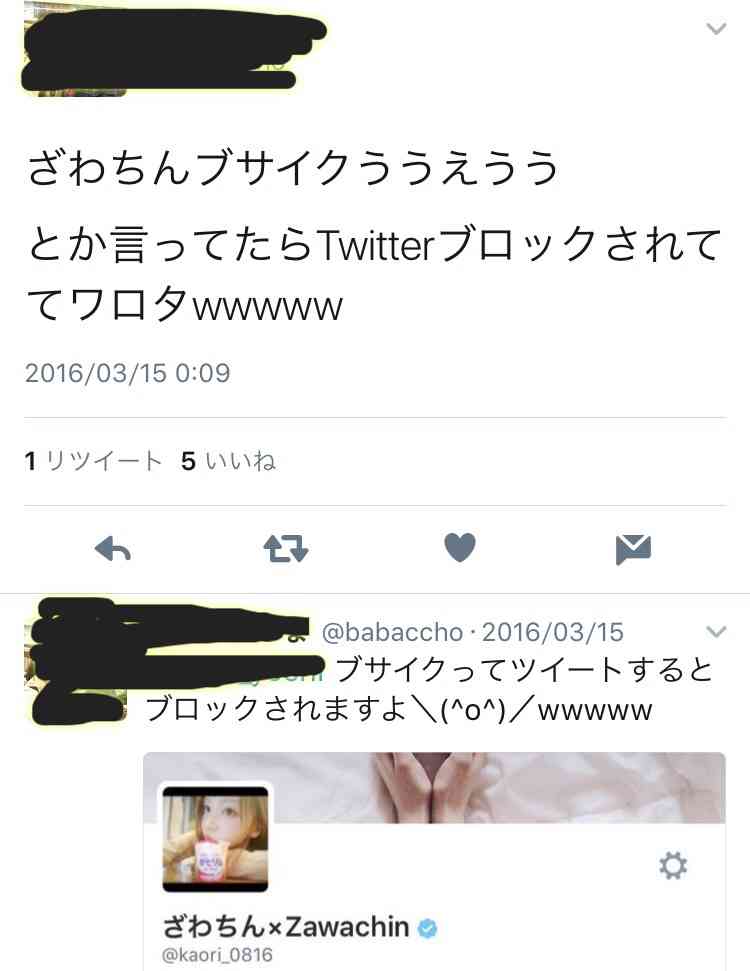Open @babaccho user handle
The height and width of the screenshot is (971, 750).
point(392,632)
